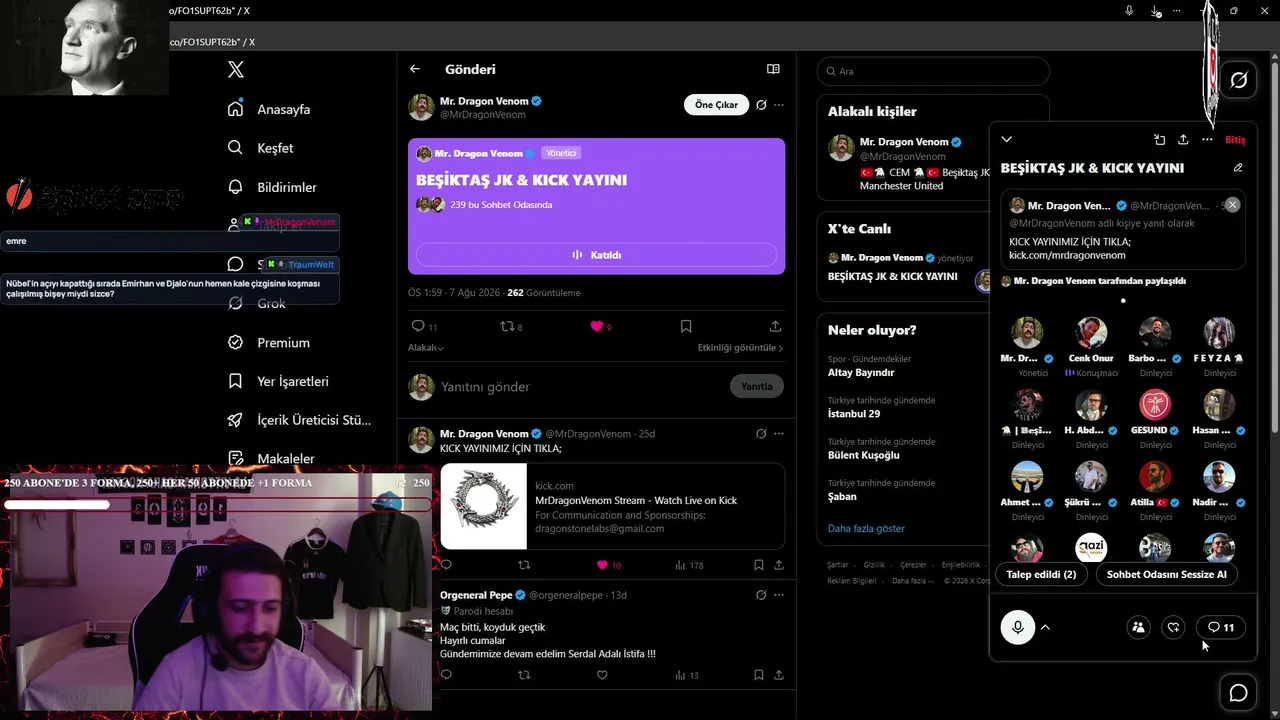Click the Yanıtını gönder reply field

[580, 386]
